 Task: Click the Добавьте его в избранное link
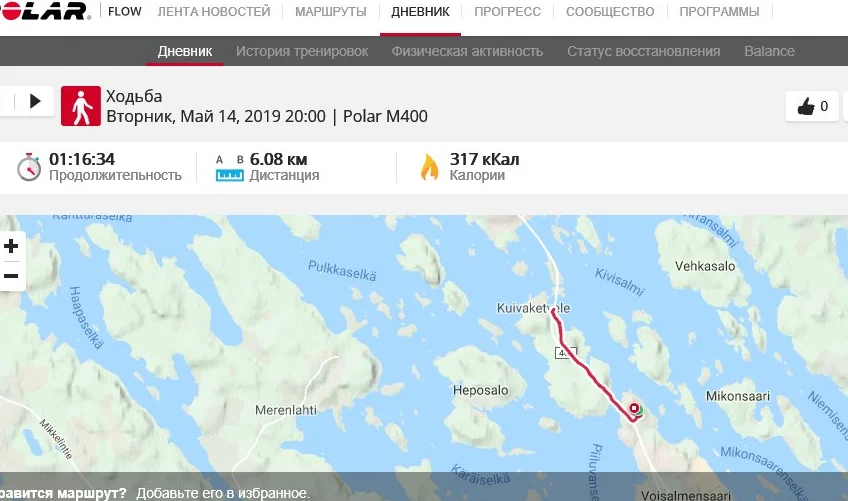pos(223,493)
